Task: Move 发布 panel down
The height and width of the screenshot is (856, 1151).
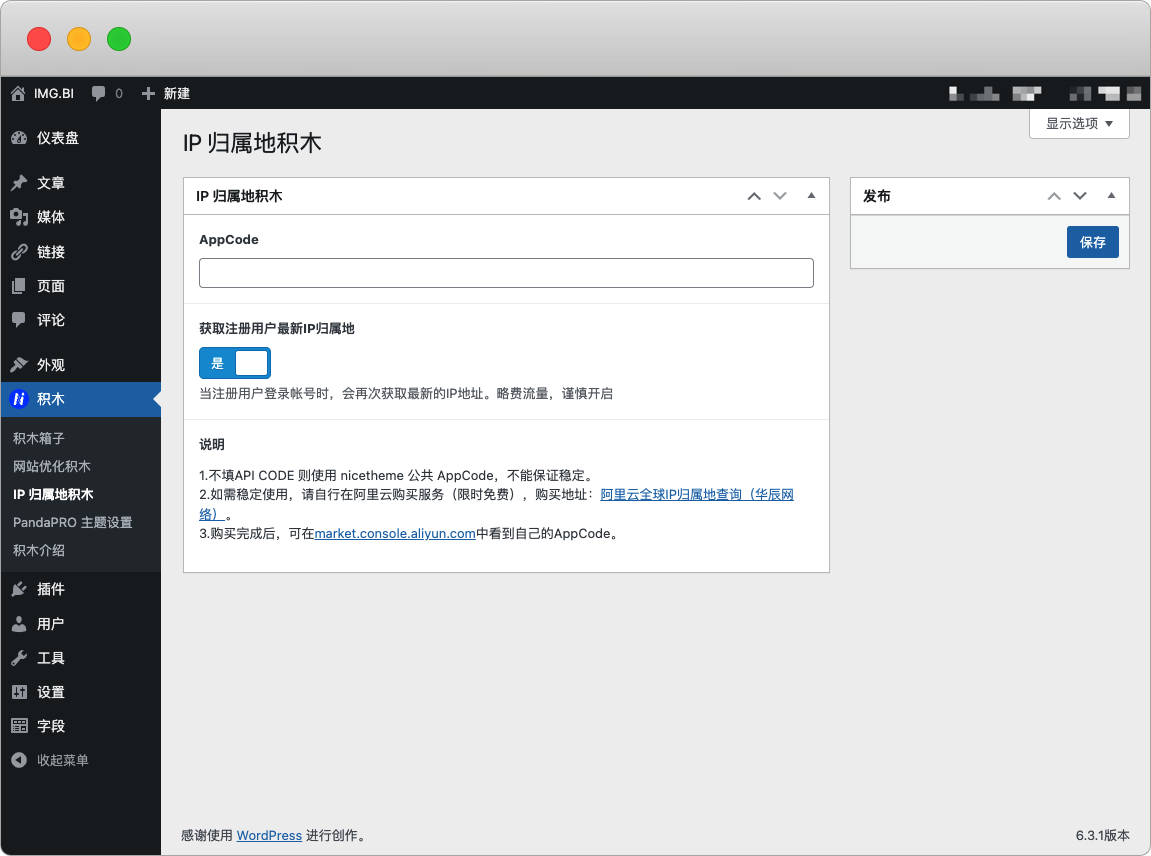Action: click(x=1080, y=196)
